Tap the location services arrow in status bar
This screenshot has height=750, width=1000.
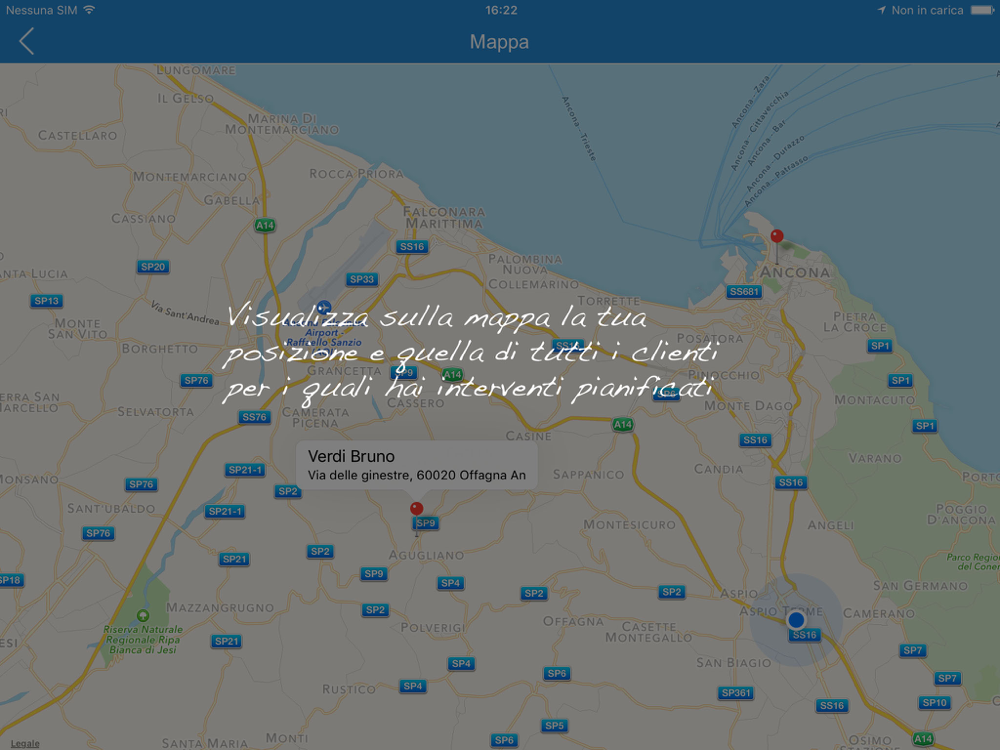click(881, 10)
